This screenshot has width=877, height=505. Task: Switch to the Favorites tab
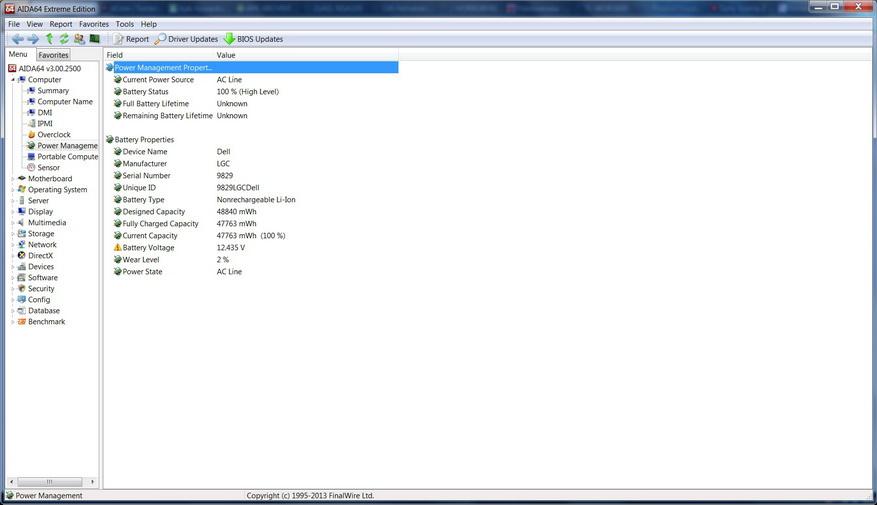(53, 55)
